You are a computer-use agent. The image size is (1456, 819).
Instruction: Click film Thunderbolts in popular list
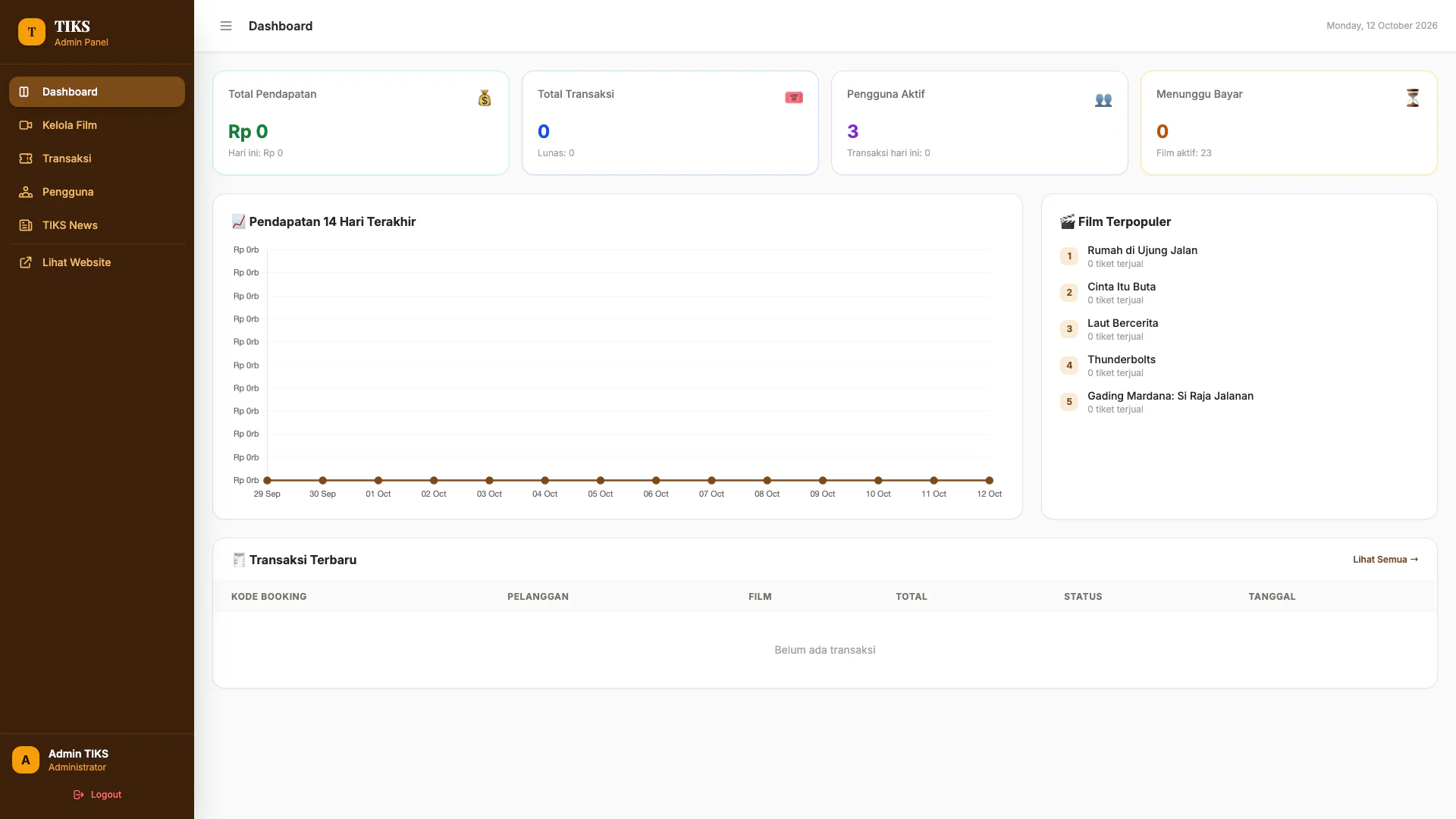[x=1122, y=359]
